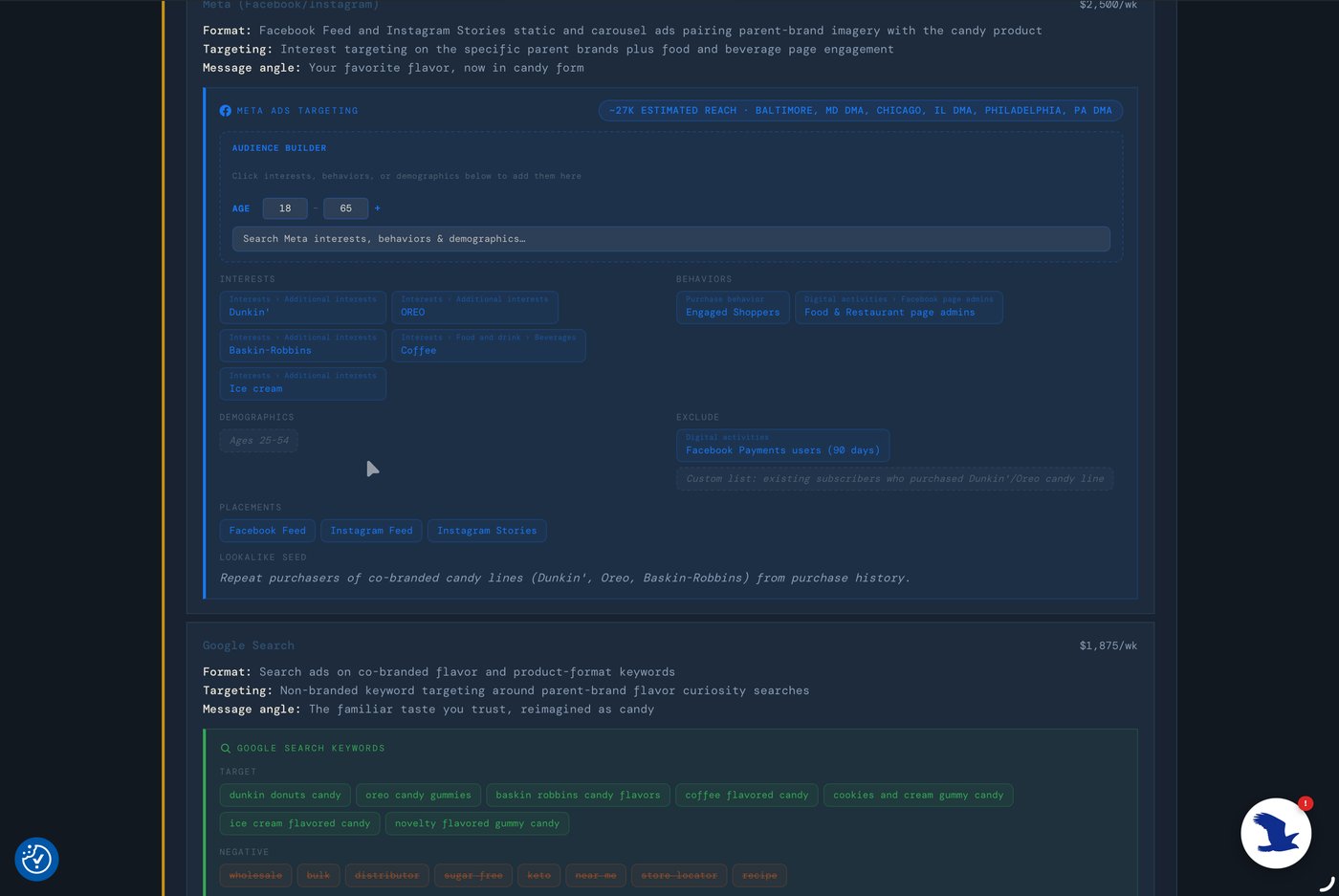Image resolution: width=1339 pixels, height=896 pixels.
Task: Add the Dunkin' interest chip
Action: (x=303, y=307)
